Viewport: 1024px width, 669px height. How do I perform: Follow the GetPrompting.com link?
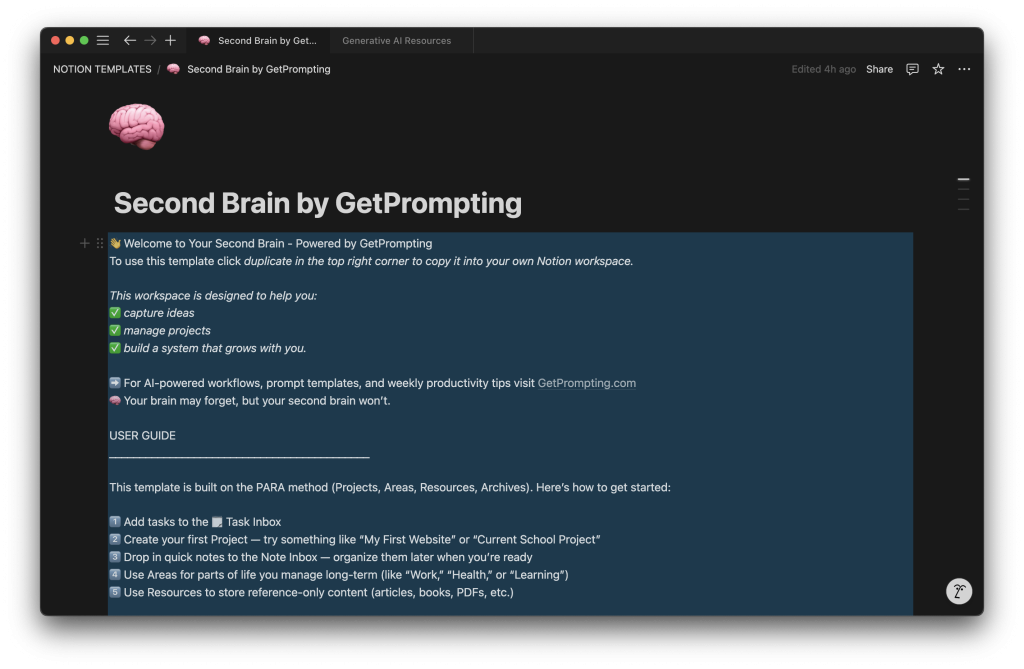point(586,383)
